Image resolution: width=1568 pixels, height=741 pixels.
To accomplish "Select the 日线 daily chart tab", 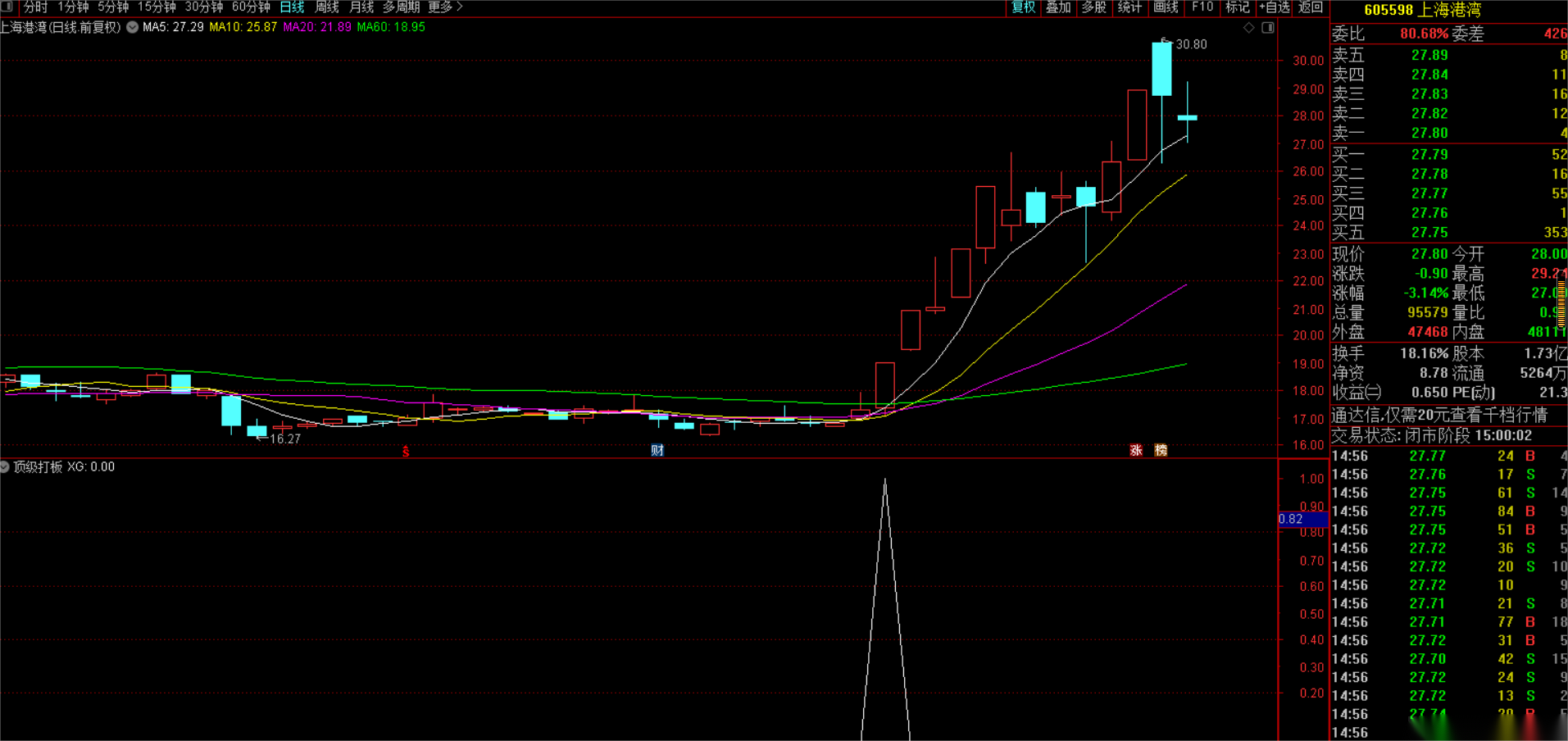I will 292,7.
